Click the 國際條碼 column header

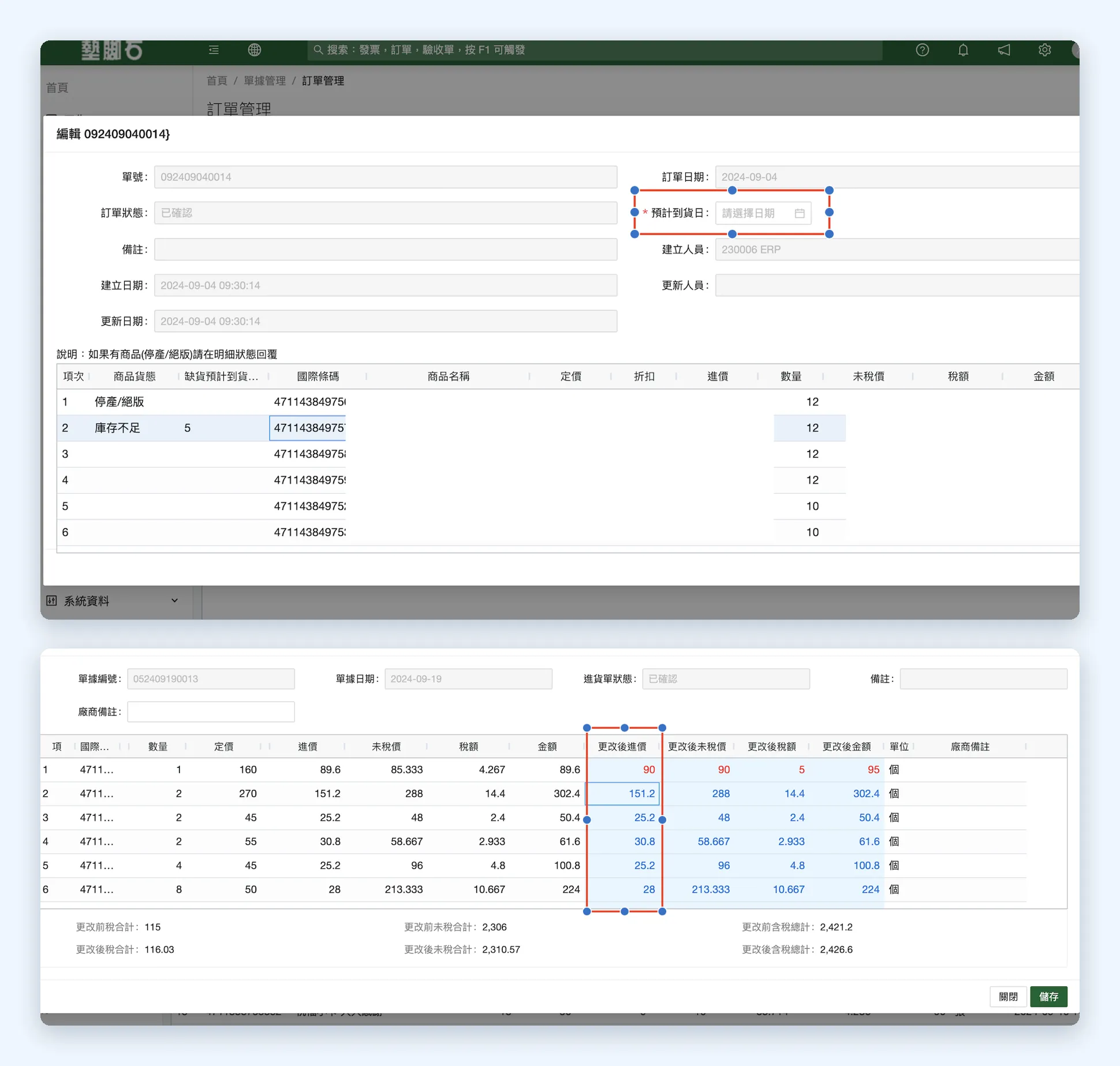(x=318, y=377)
